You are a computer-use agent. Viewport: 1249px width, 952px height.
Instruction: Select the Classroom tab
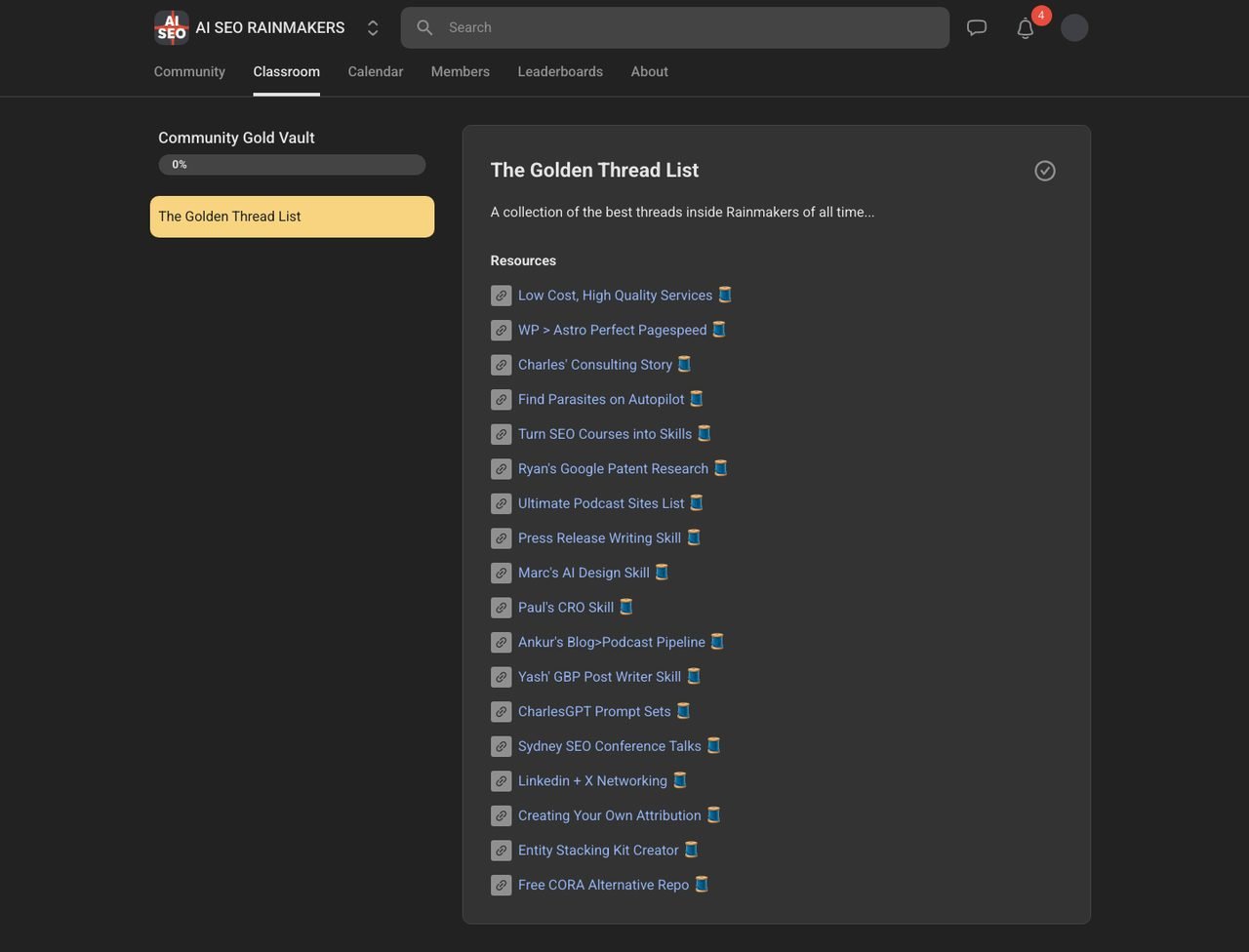coord(286,71)
